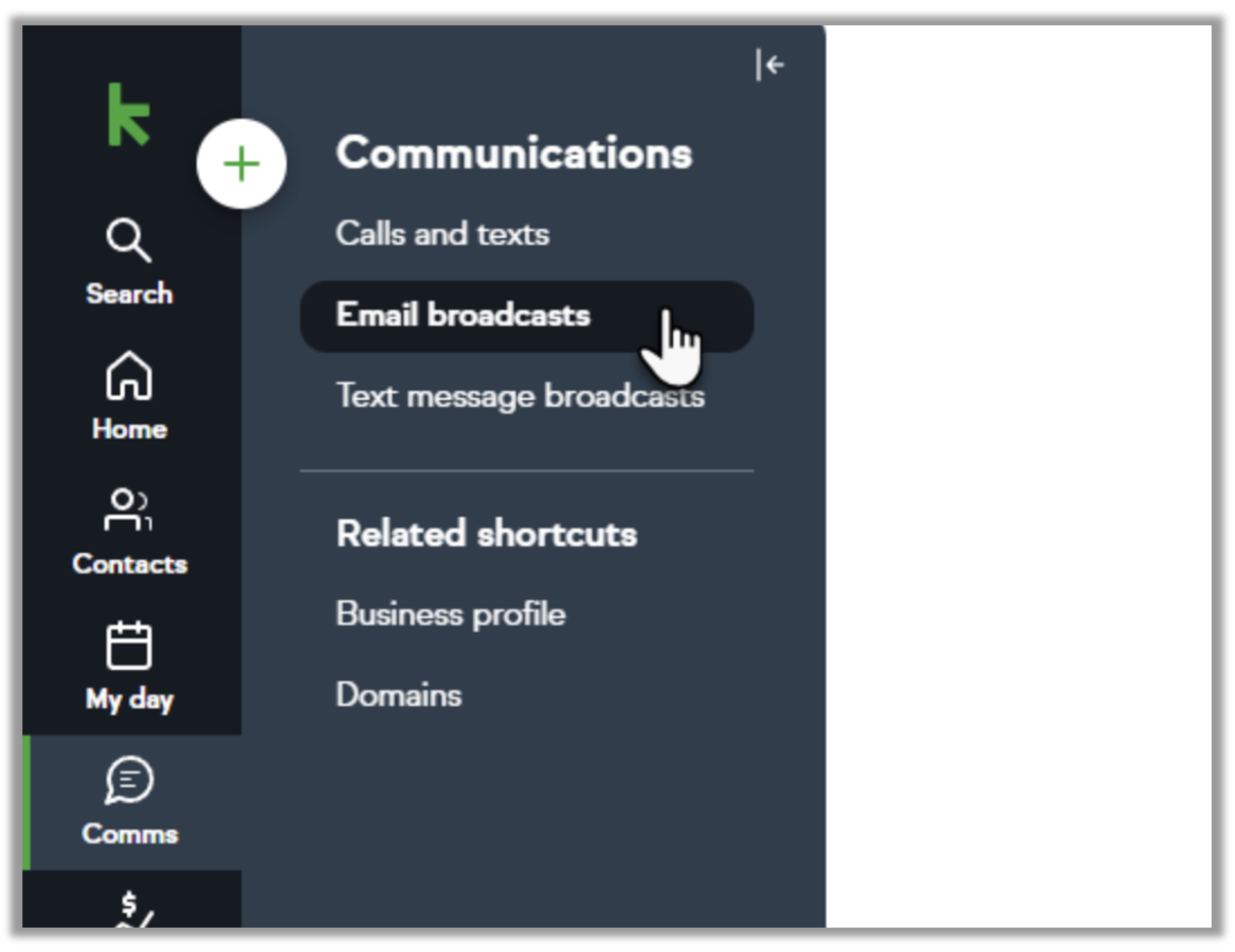Click the "Contacts" text label in sidebar
Image resolution: width=1235 pixels, height=952 pixels.
click(x=129, y=564)
